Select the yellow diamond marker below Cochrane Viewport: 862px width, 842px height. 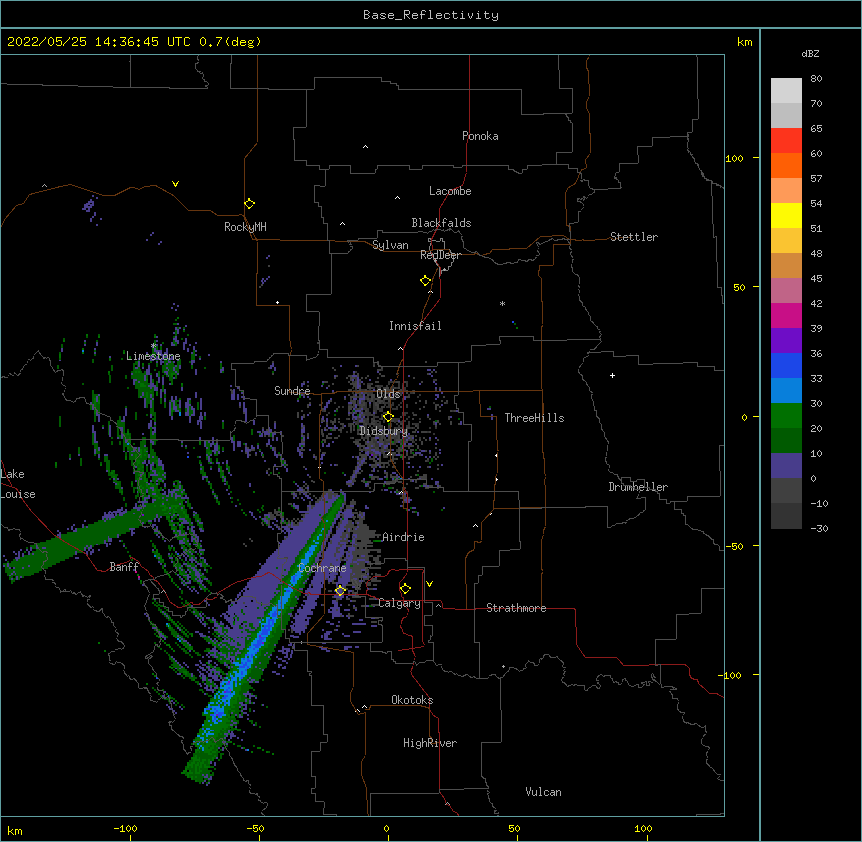coord(340,591)
